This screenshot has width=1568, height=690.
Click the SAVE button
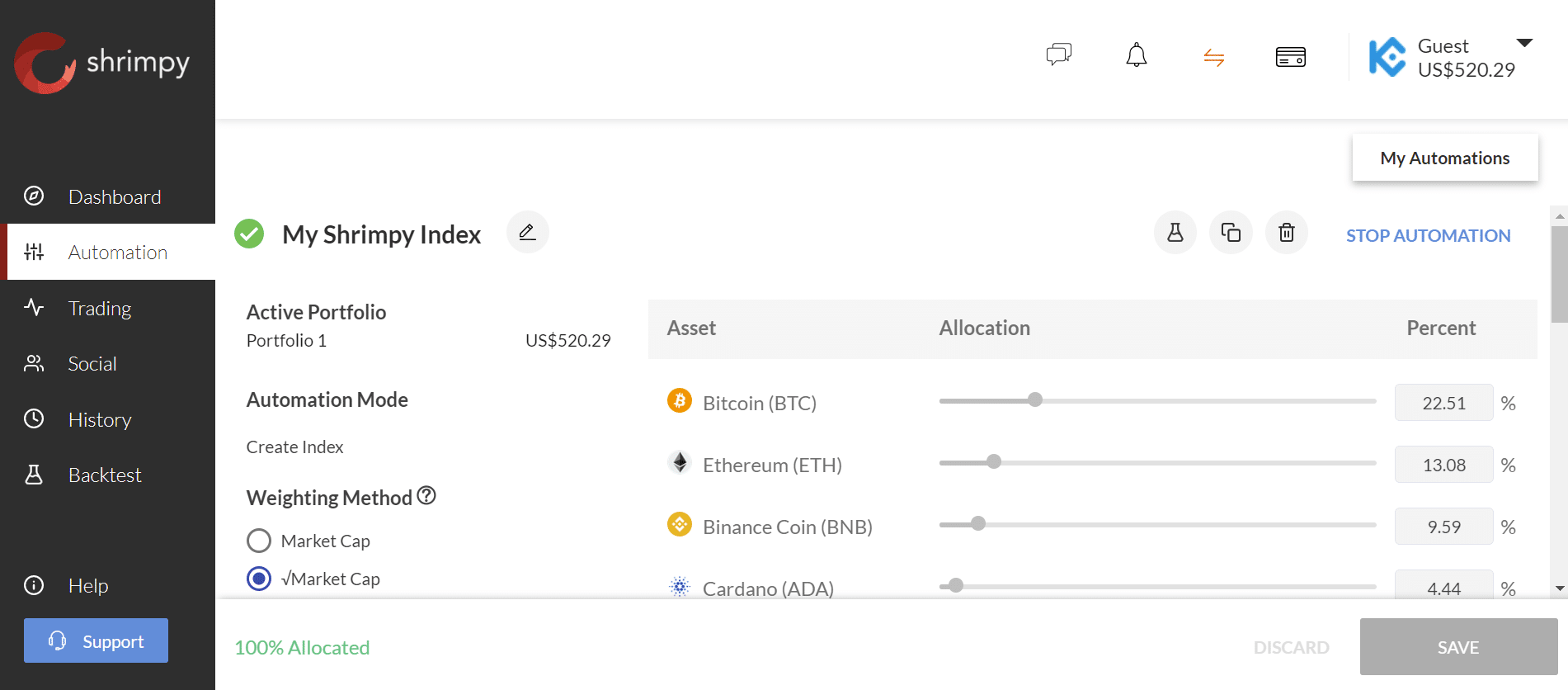[x=1458, y=647]
